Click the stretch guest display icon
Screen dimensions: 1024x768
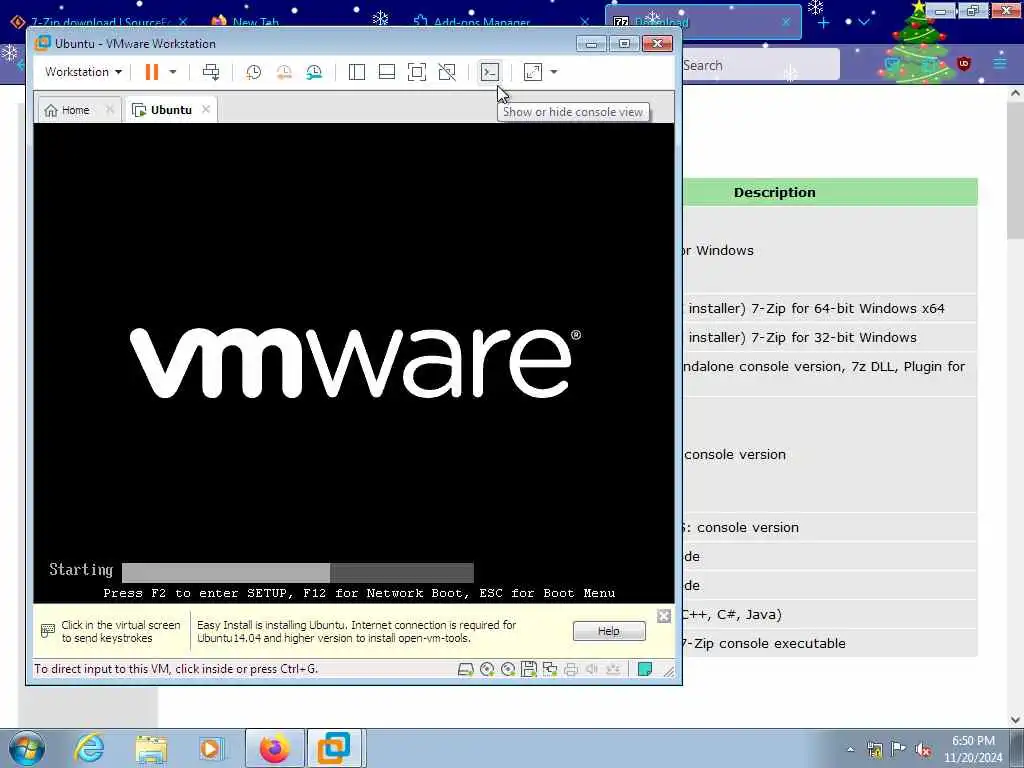tap(533, 72)
